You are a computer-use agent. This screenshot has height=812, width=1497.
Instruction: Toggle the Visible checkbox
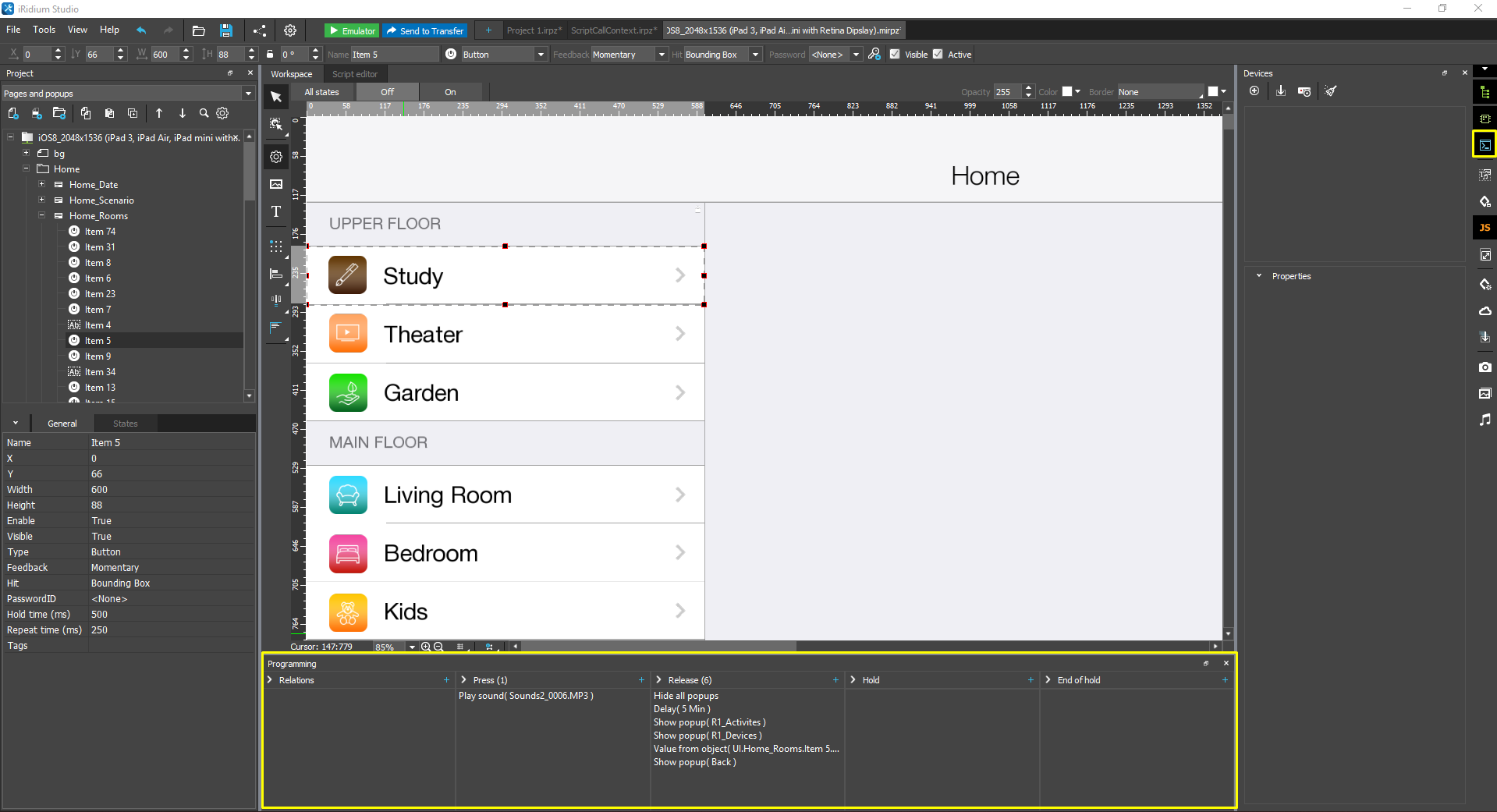[895, 55]
